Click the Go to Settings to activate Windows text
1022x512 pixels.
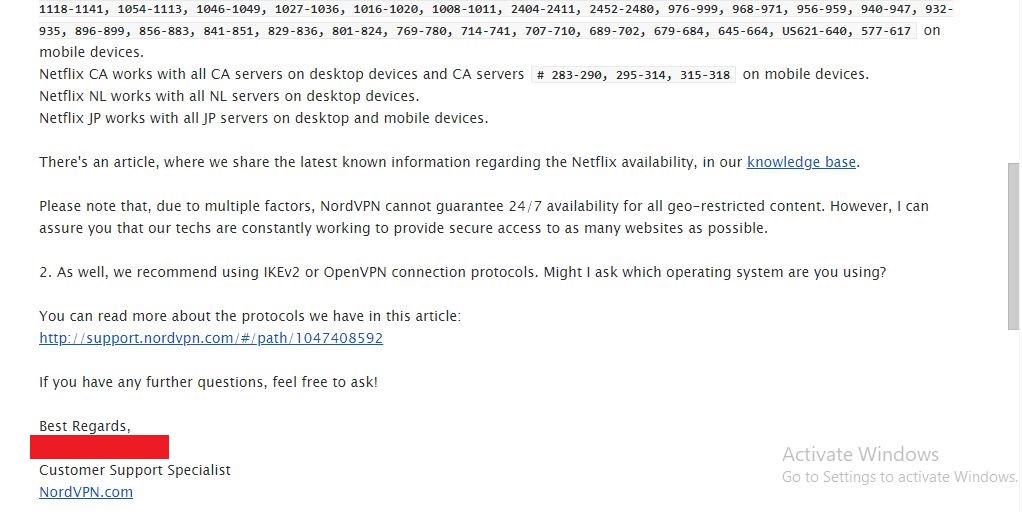[899, 477]
